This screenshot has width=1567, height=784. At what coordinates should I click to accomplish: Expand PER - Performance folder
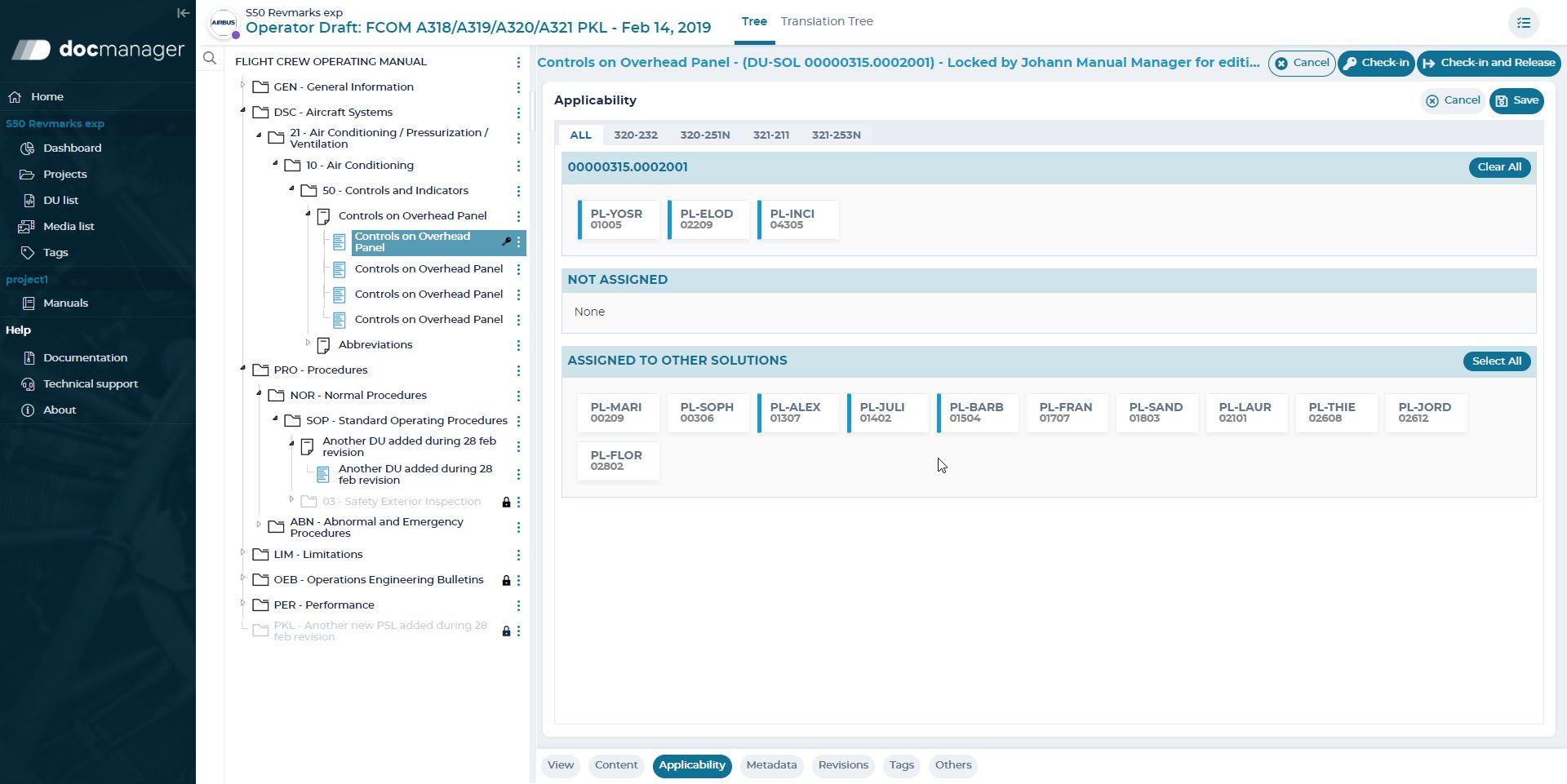[242, 603]
